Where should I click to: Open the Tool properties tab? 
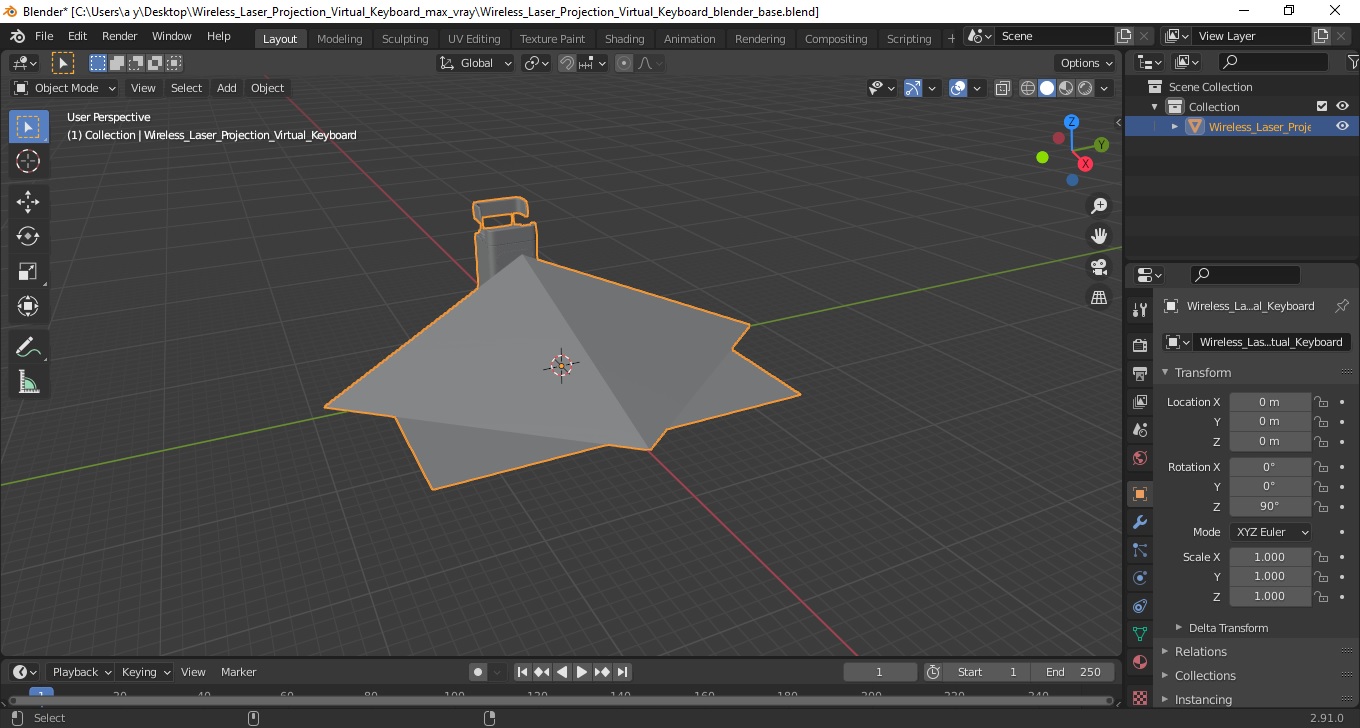coord(1139,309)
